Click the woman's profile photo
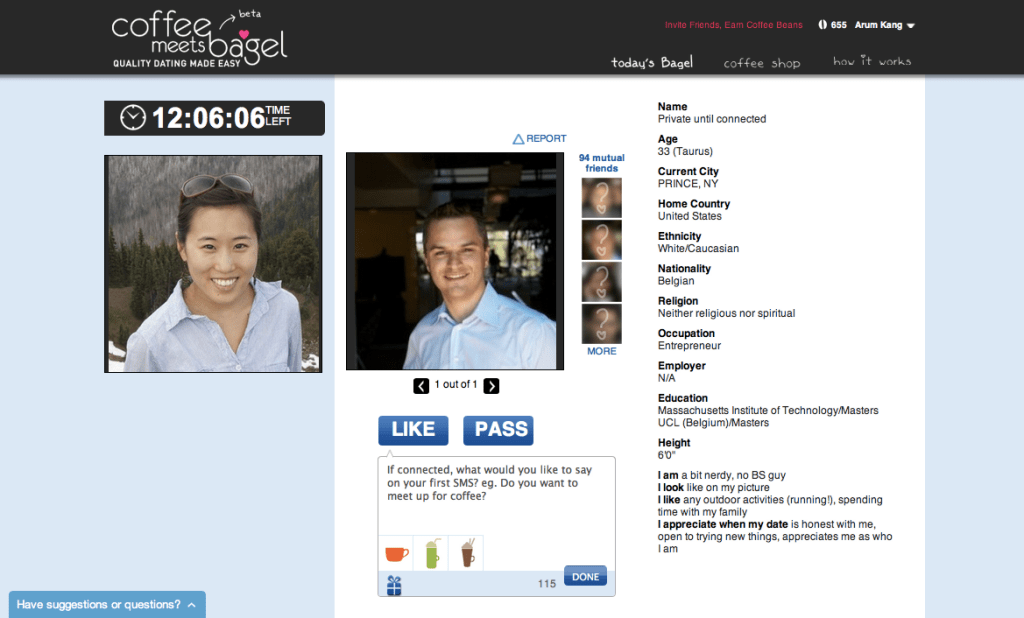This screenshot has width=1024, height=618. [213, 264]
